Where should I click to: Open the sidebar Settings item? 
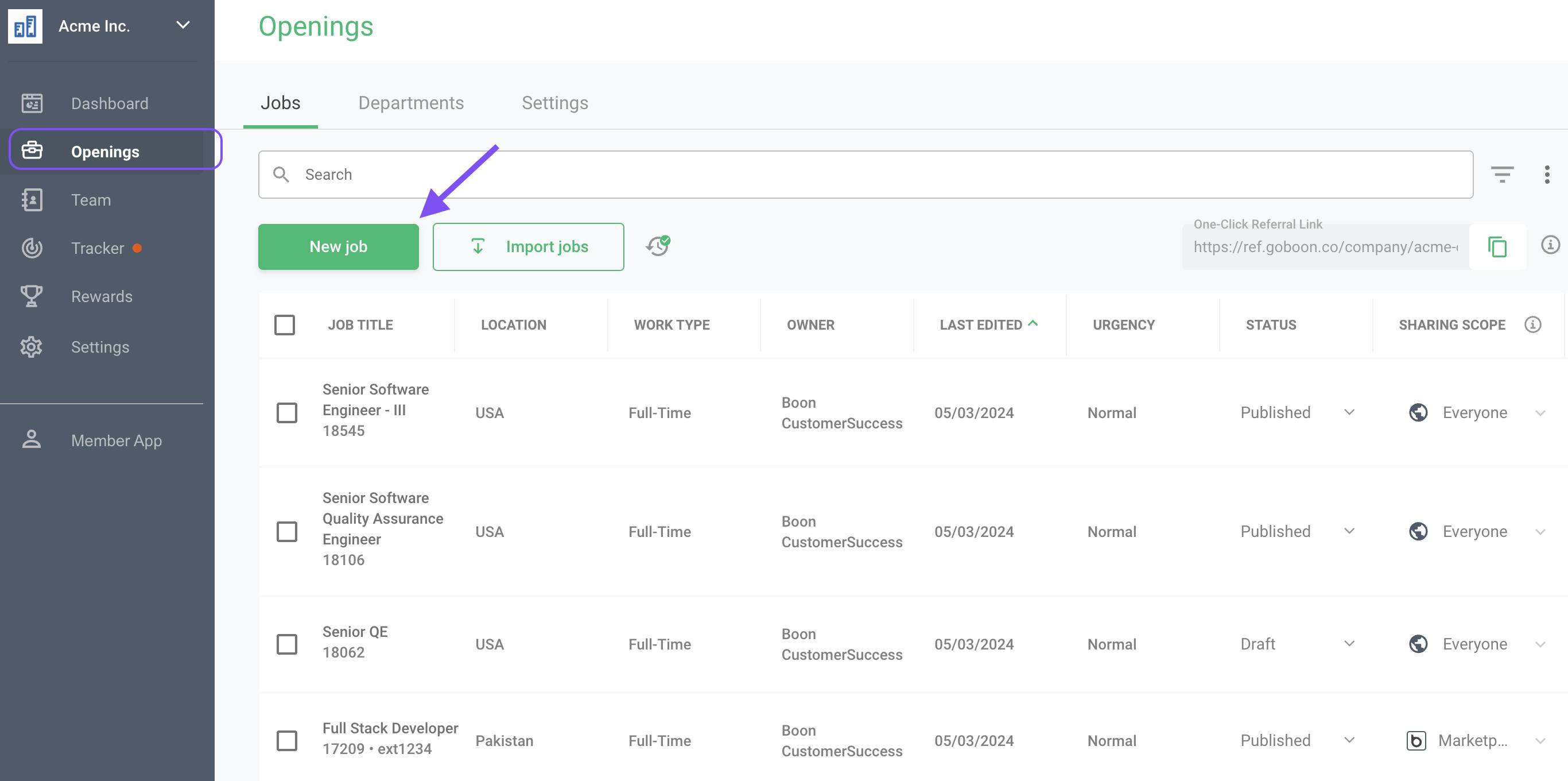100,347
